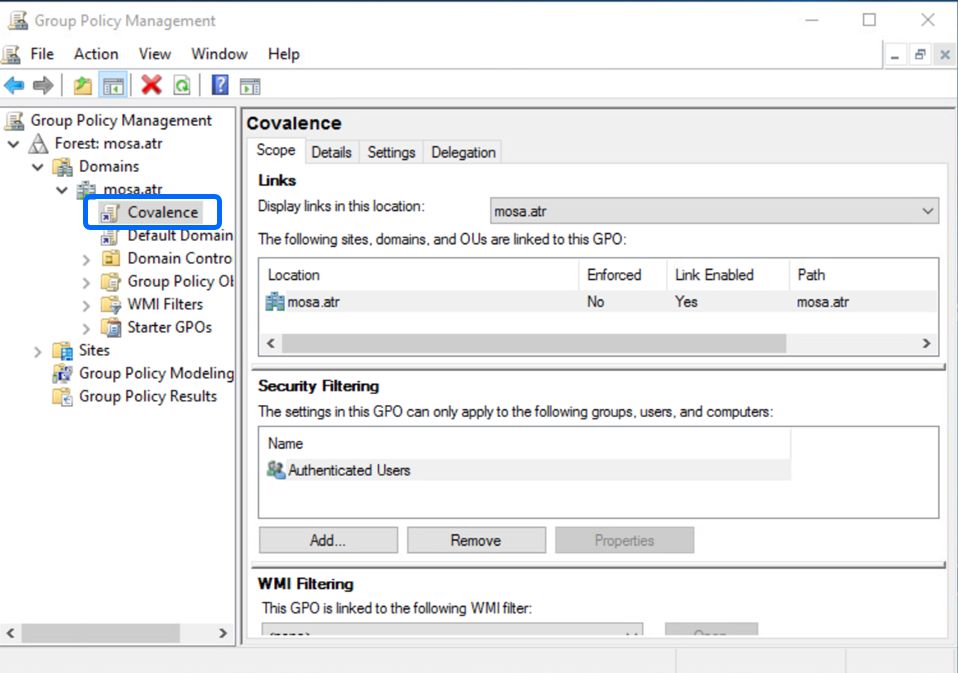Viewport: 958px width, 673px height.
Task: Open the Window menu
Action: pyautogui.click(x=219, y=54)
